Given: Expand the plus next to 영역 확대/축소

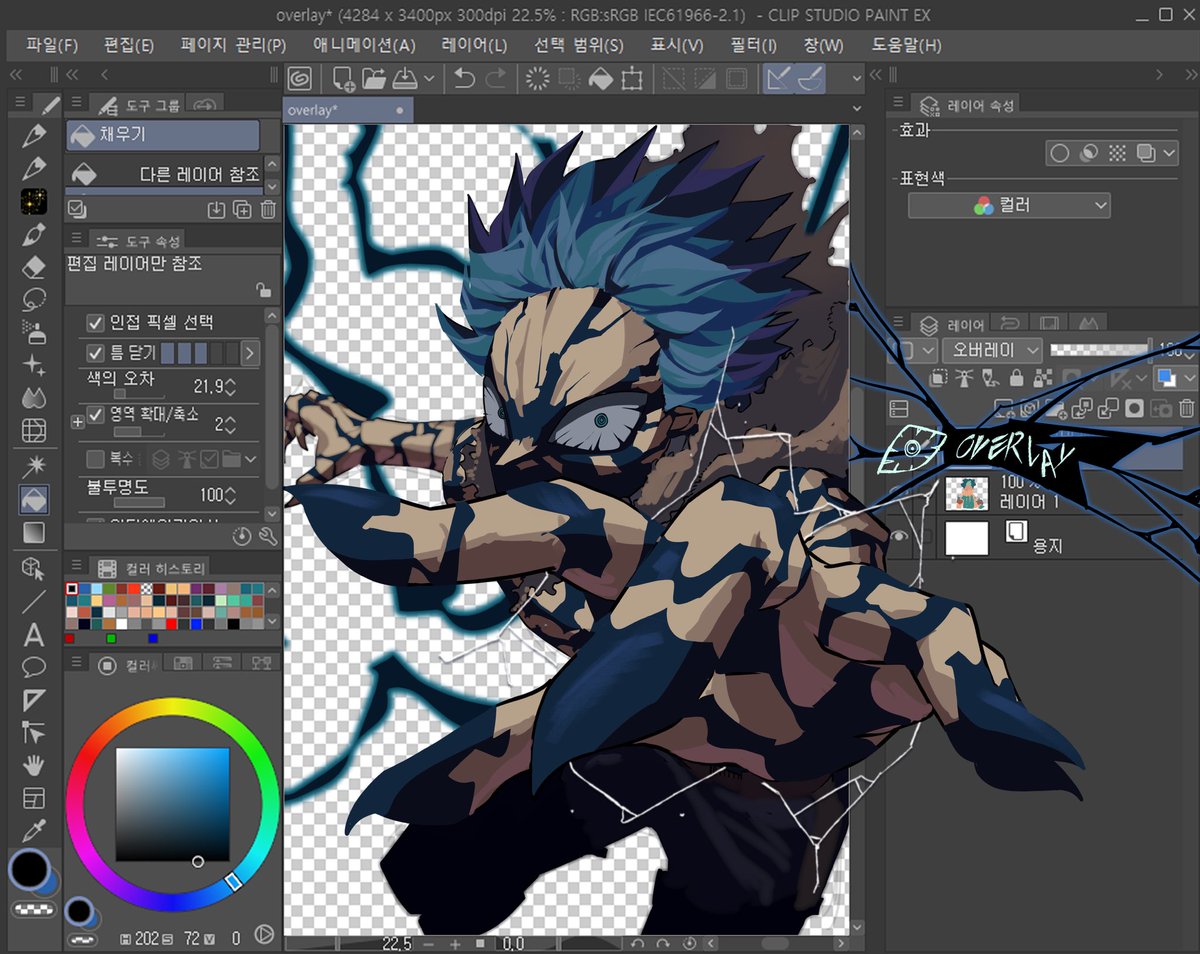Looking at the screenshot, I should 77,423.
